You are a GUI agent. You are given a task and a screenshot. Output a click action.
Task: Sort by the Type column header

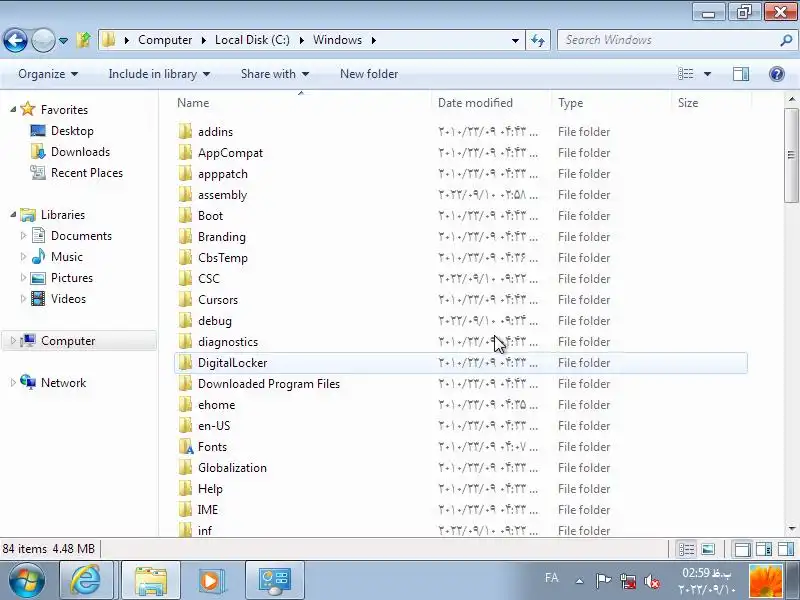point(611,103)
